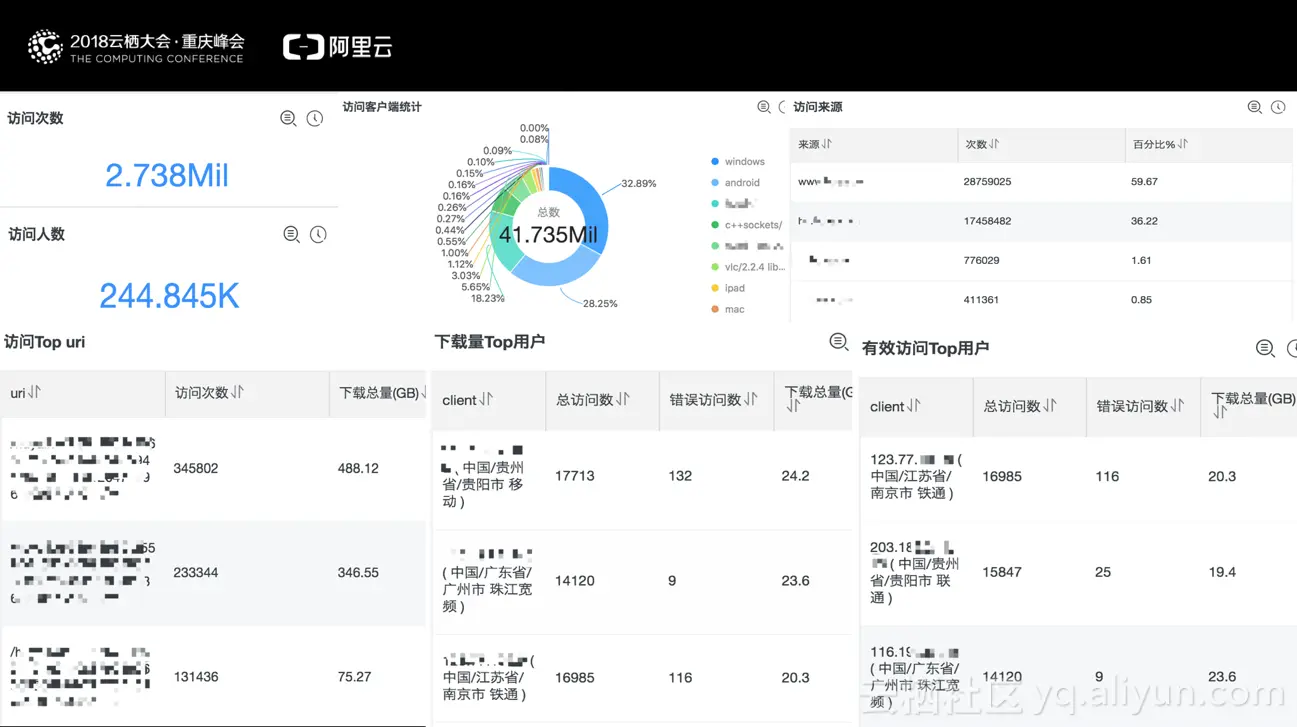Sort 下载量Top用户 table by client
The width and height of the screenshot is (1297, 727).
tap(487, 399)
